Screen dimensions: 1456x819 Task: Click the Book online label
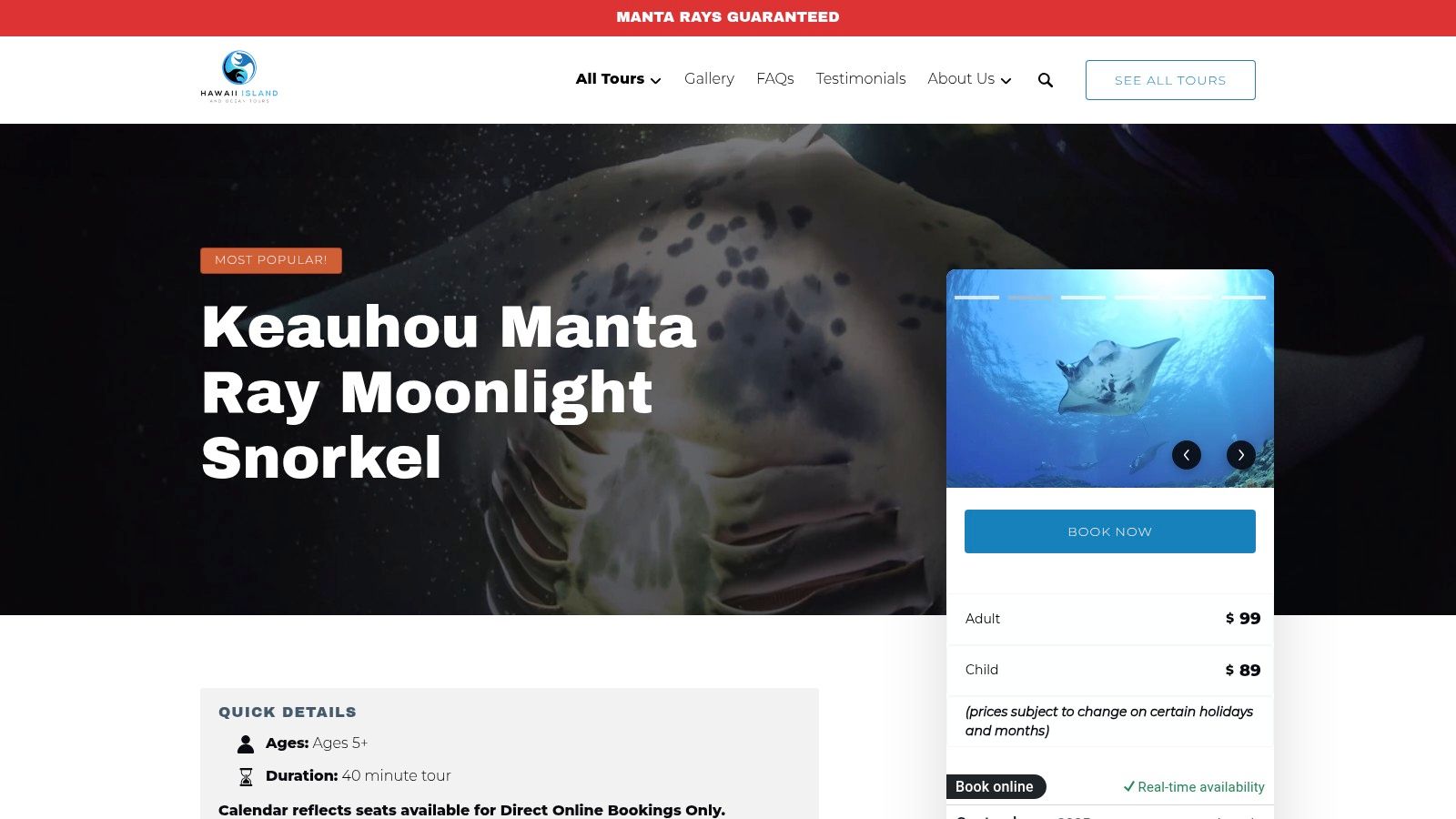pyautogui.click(x=995, y=786)
